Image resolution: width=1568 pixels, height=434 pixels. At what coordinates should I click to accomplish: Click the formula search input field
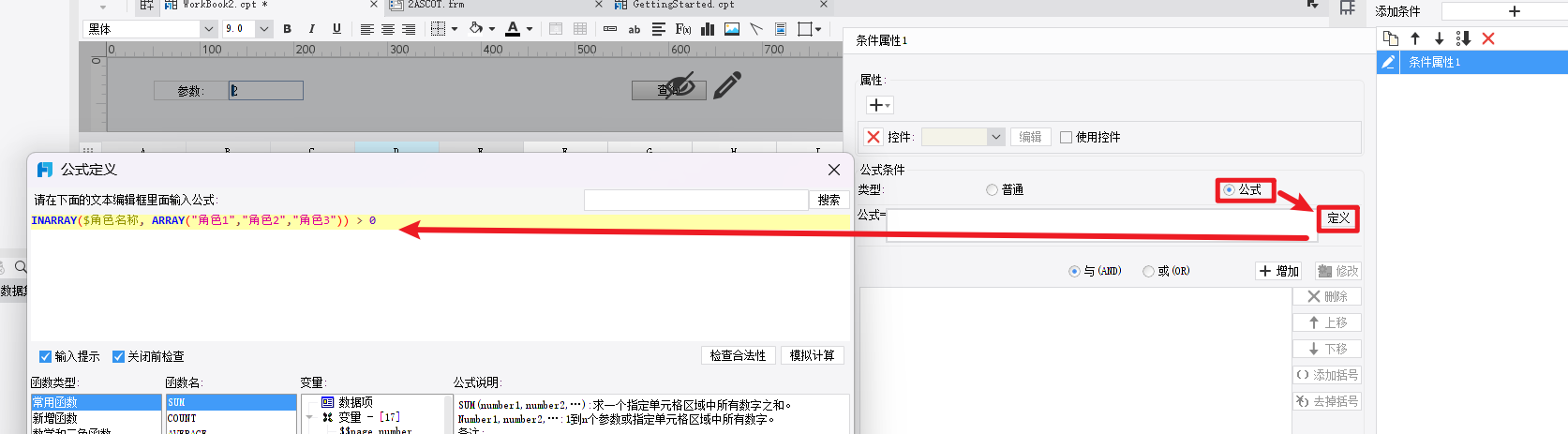(695, 200)
